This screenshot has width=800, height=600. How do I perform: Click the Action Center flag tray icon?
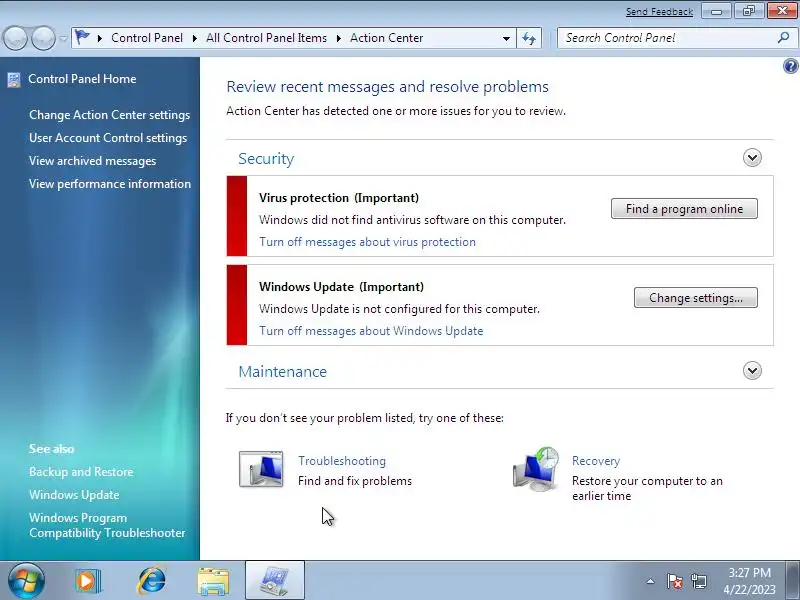(674, 581)
